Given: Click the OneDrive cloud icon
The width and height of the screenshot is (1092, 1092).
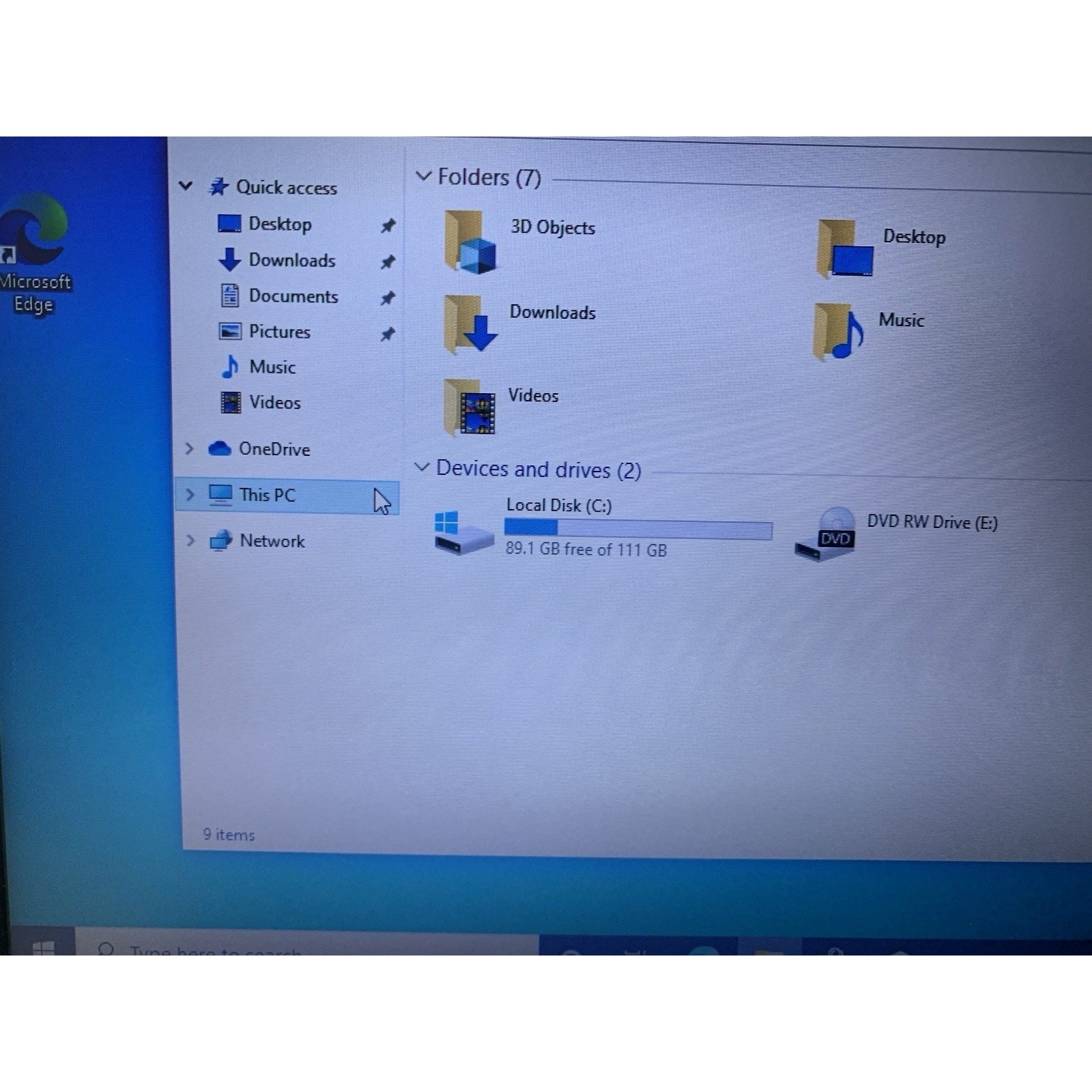Looking at the screenshot, I should tap(219, 448).
